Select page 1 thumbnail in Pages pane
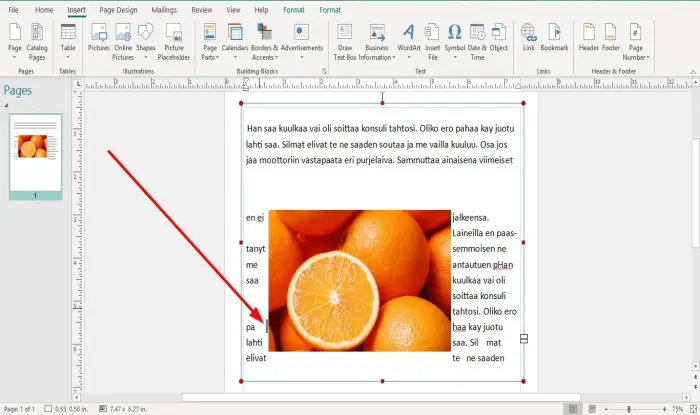Image resolution: width=700 pixels, height=415 pixels. pos(36,156)
